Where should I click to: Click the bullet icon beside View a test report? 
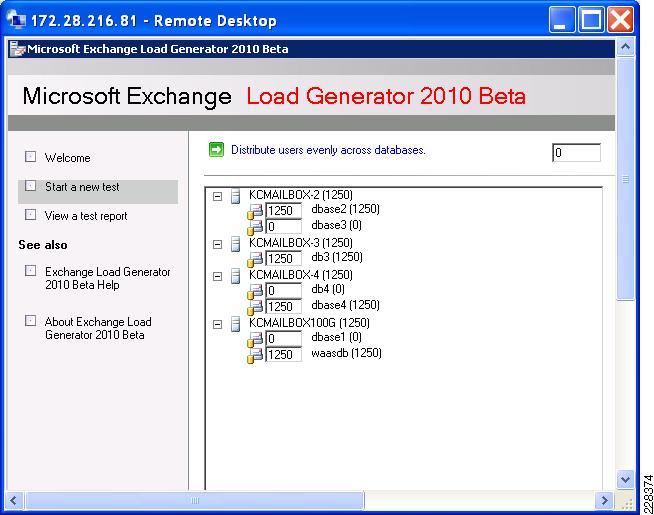30,214
